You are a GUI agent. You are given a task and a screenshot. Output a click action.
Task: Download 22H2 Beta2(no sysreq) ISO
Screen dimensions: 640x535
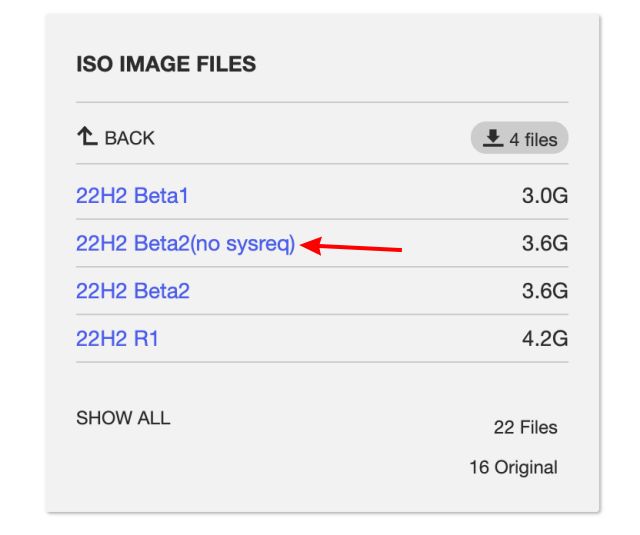tap(186, 244)
